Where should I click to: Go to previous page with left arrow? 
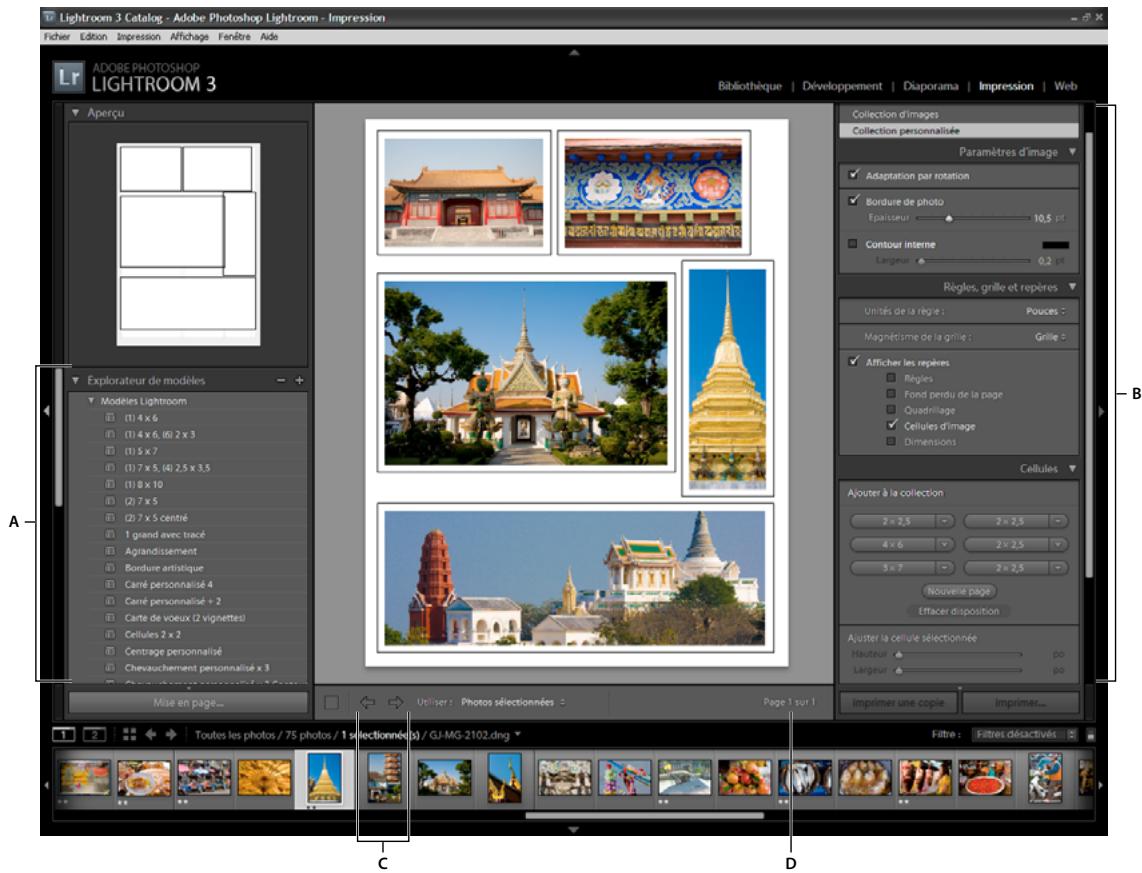point(367,702)
